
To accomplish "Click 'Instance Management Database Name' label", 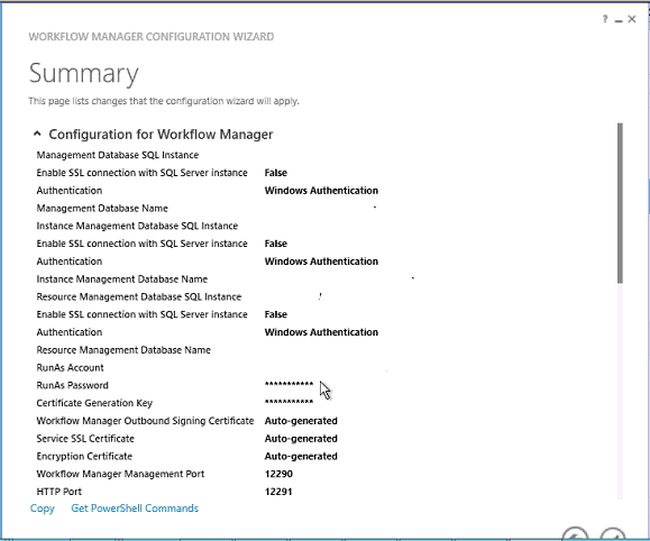I will 122,279.
